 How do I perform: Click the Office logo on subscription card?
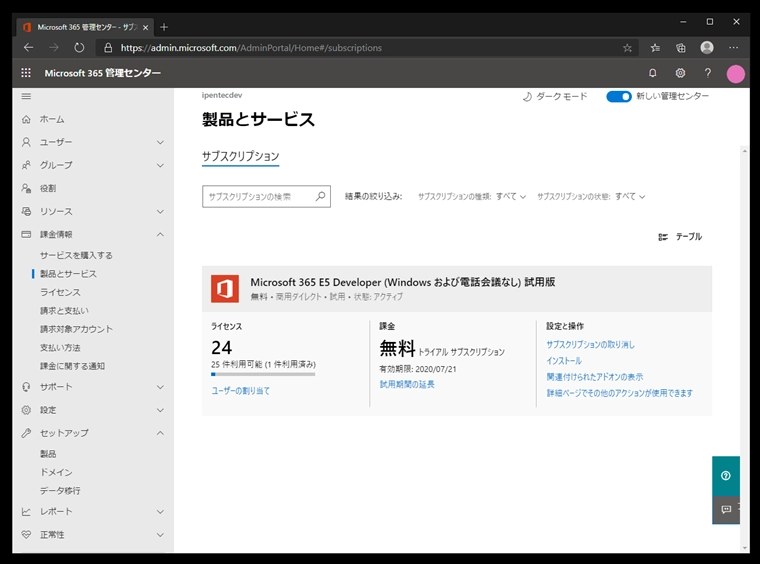[225, 289]
